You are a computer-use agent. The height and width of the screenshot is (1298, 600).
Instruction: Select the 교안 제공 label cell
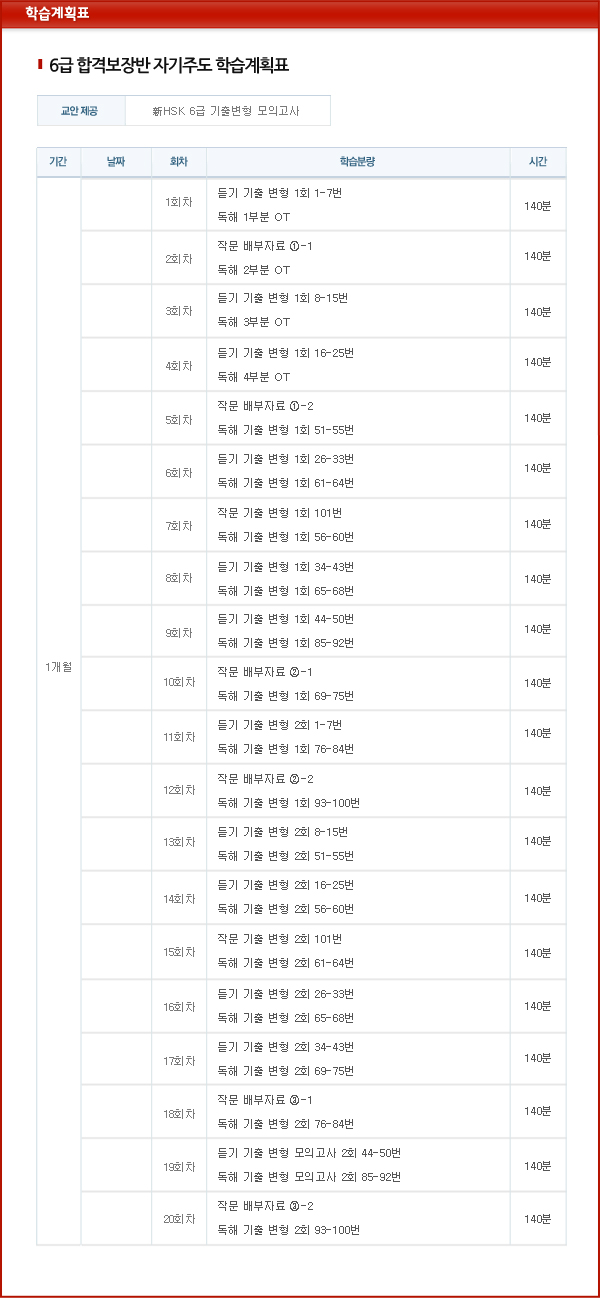pyautogui.click(x=80, y=110)
